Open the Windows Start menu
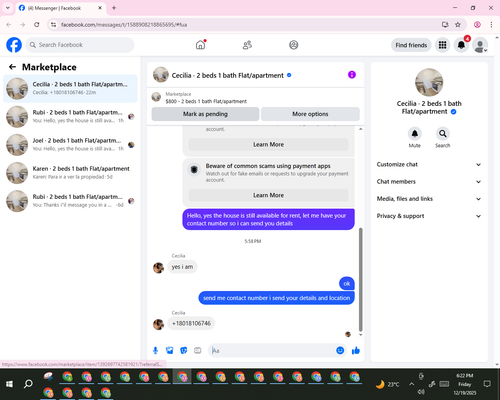This screenshot has height=400, width=500. click(9, 384)
